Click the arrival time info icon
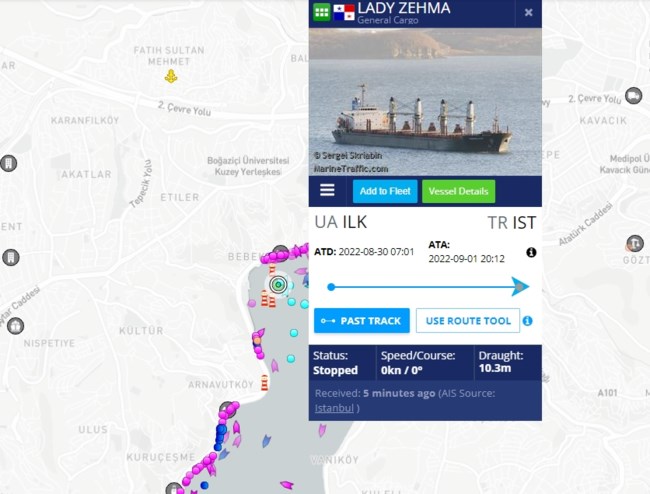The image size is (650, 494). pos(531,252)
